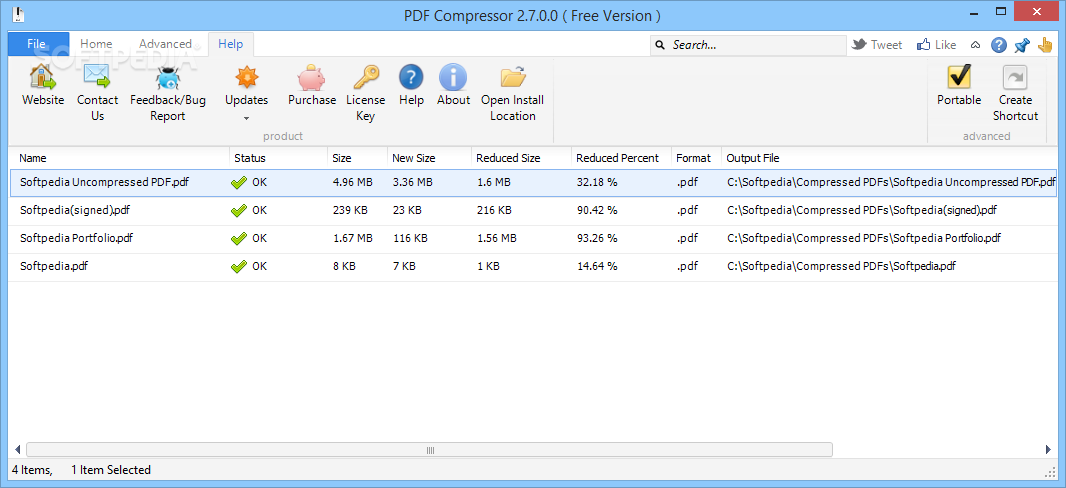Open the Website icon
This screenshot has height=488, width=1066.
43,76
